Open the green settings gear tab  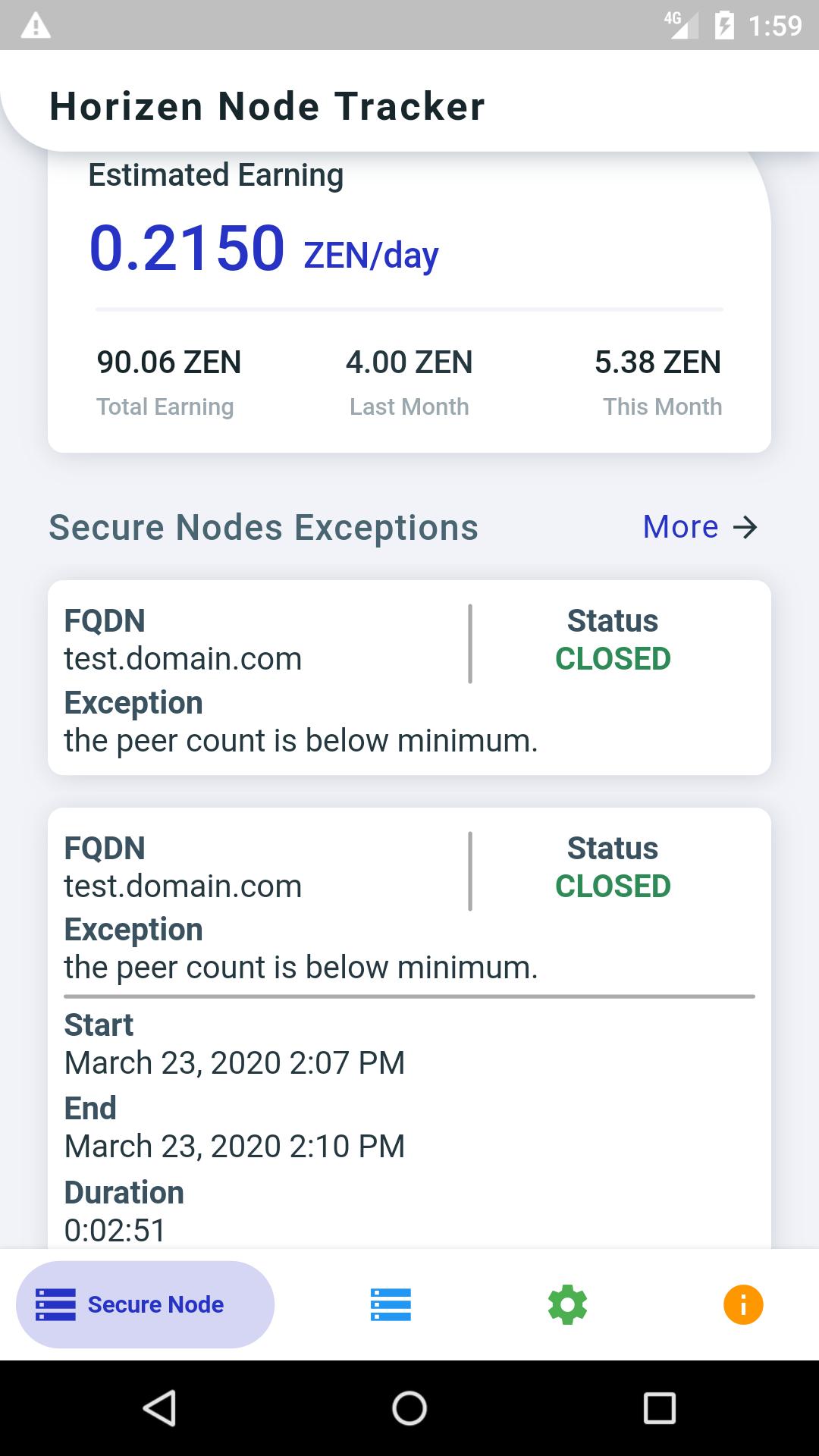click(567, 1304)
